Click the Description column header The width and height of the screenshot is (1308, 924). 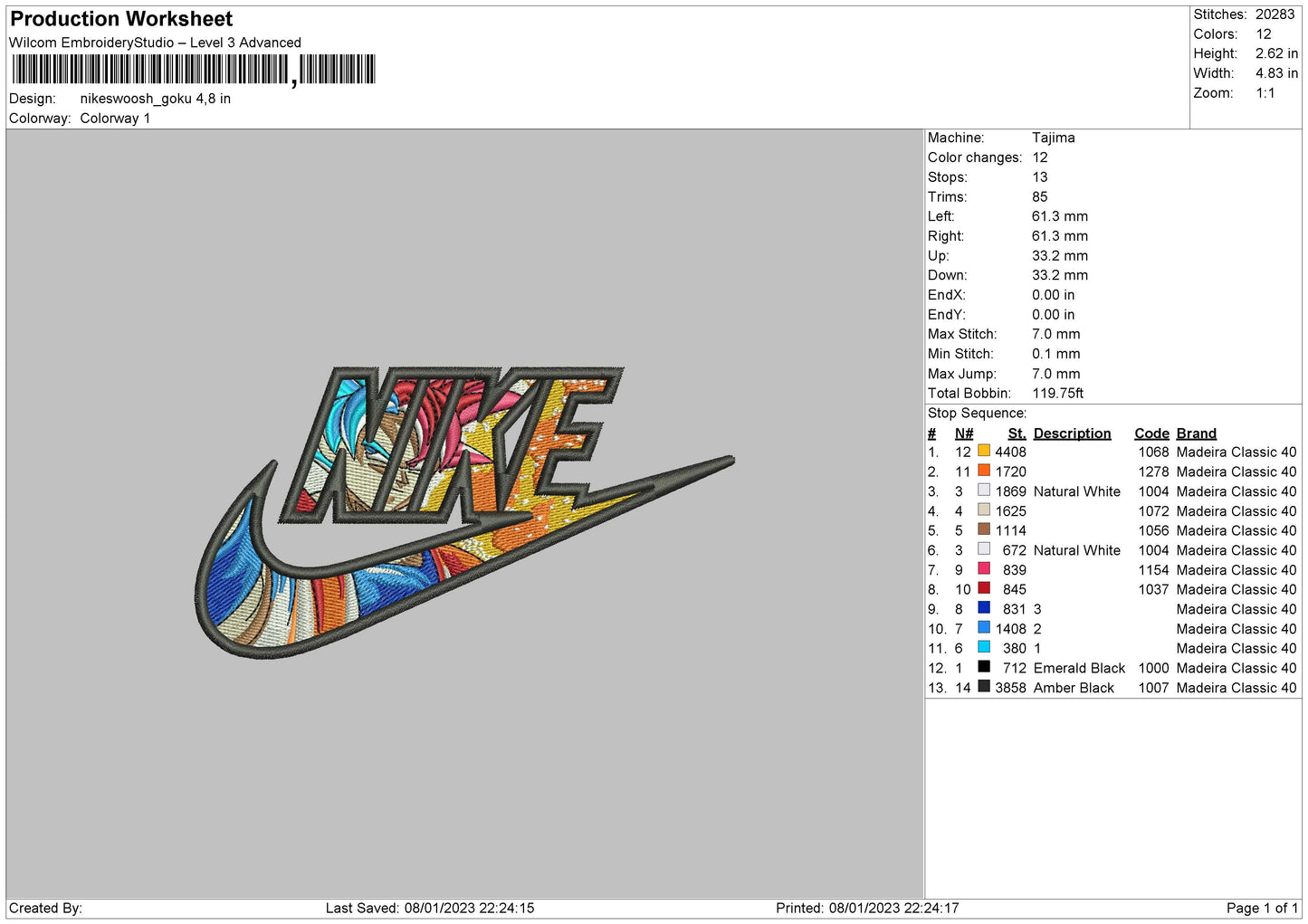click(x=1072, y=433)
